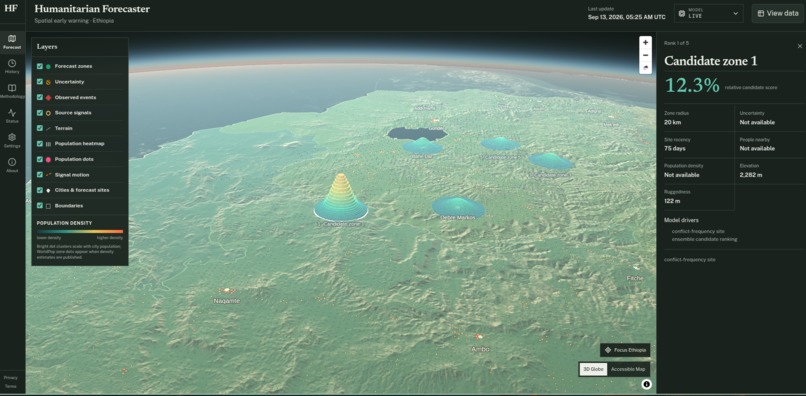806x396 pixels.
Task: Click the map attribution info icon
Action: (x=646, y=384)
